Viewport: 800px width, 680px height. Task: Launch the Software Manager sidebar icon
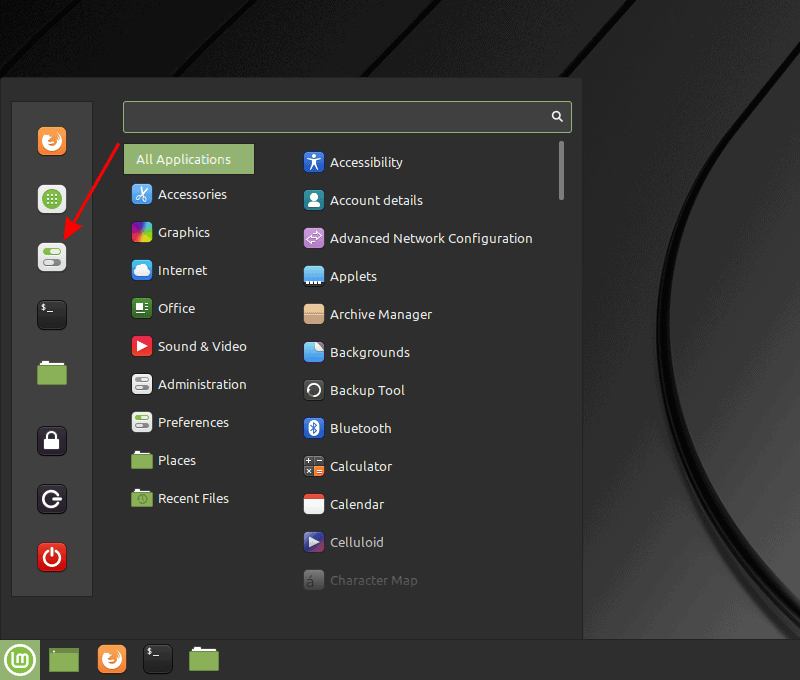click(x=51, y=199)
